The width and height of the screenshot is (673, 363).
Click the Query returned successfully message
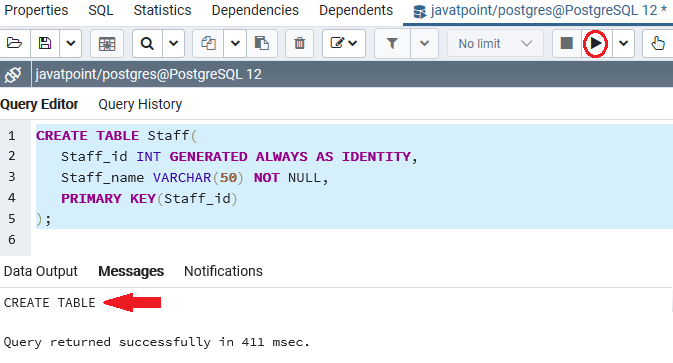coord(157,342)
